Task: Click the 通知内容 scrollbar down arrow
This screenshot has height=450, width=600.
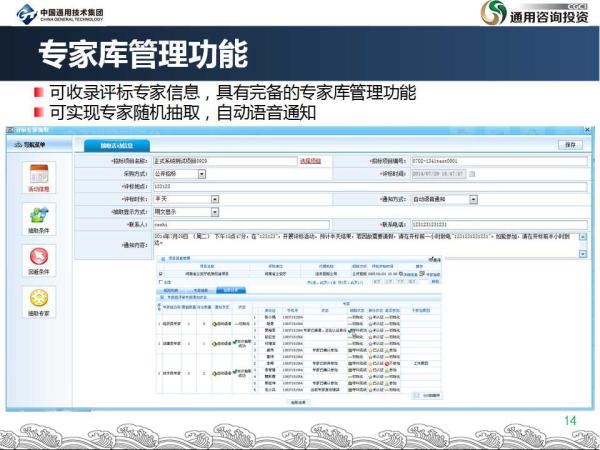Action: point(583,254)
